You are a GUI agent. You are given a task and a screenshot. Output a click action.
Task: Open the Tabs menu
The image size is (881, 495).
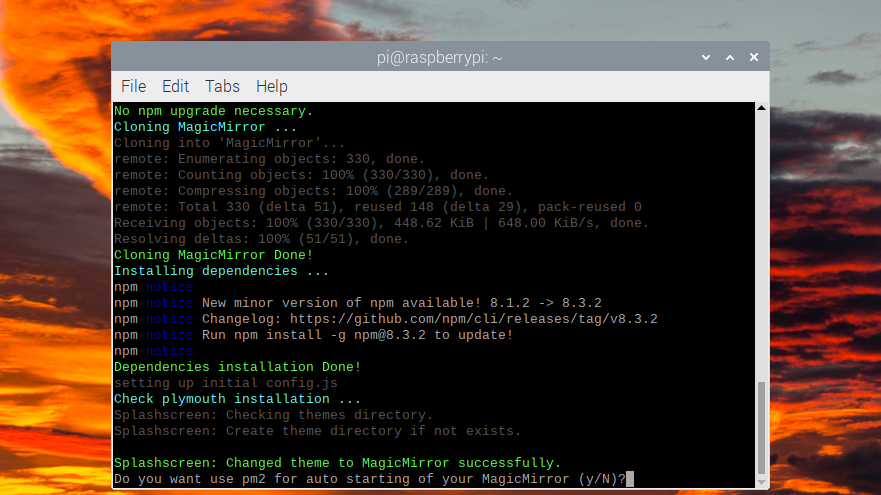pos(222,87)
